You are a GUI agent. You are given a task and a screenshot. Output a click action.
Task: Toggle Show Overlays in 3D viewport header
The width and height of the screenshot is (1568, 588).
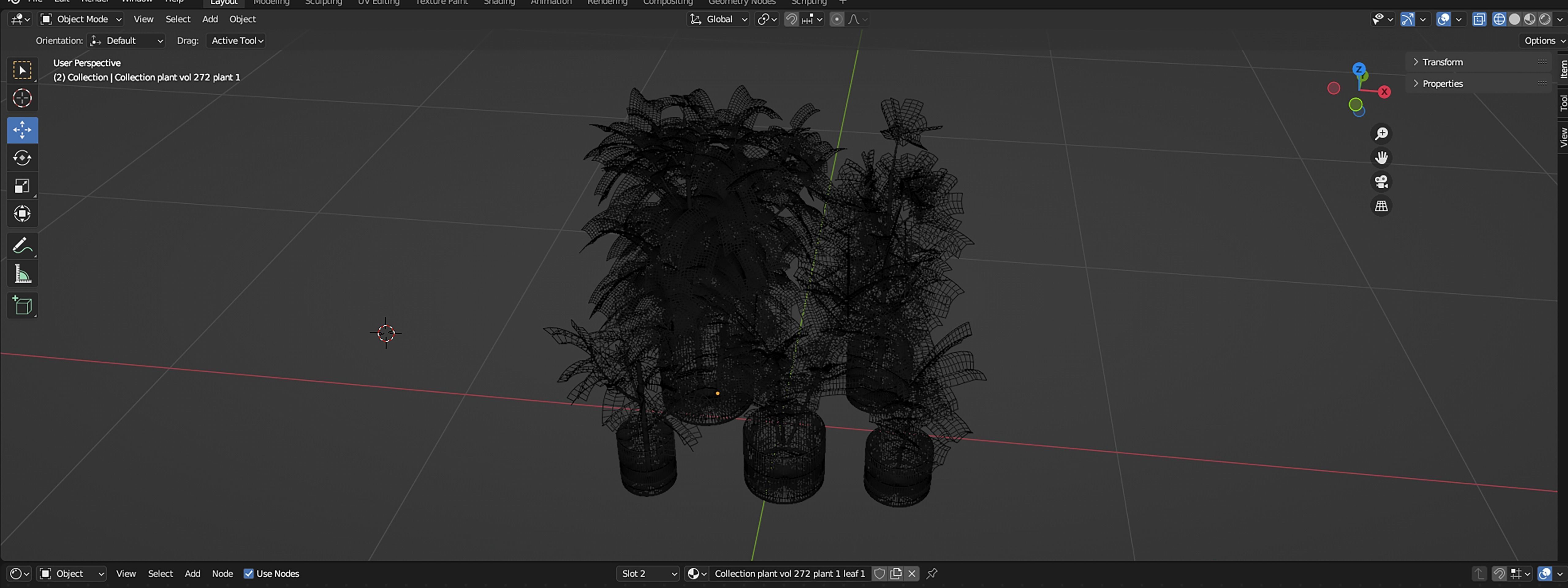[1443, 20]
